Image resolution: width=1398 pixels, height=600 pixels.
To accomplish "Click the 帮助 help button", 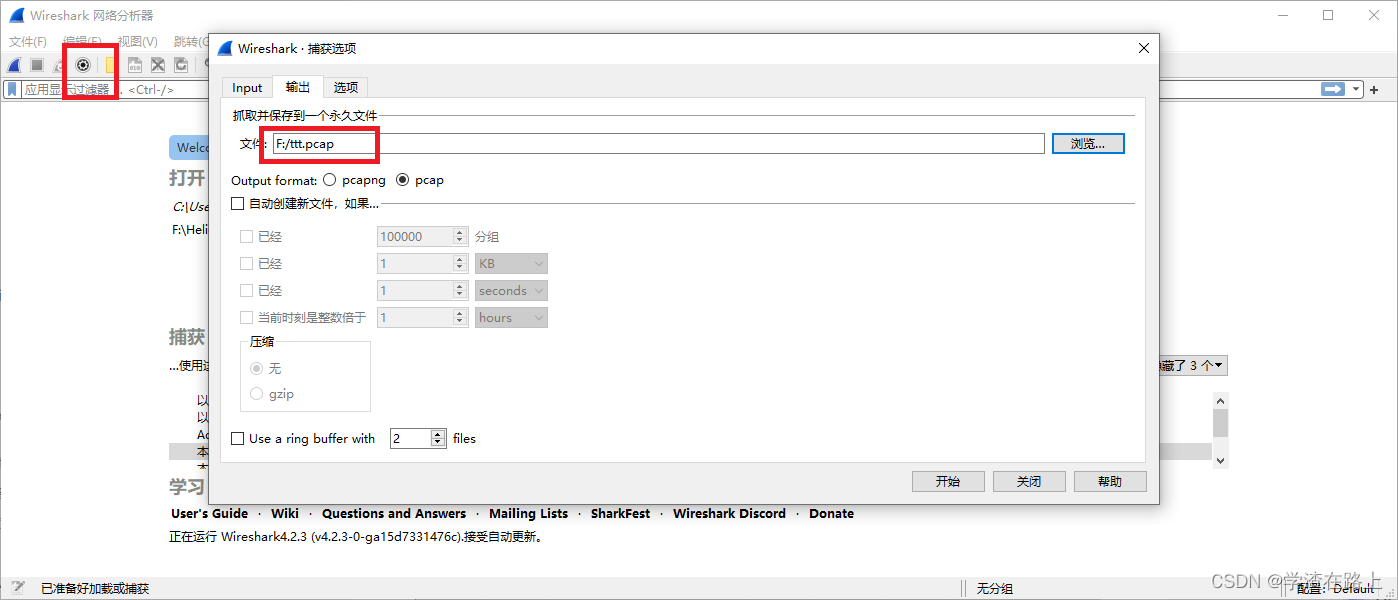I will [x=1110, y=482].
